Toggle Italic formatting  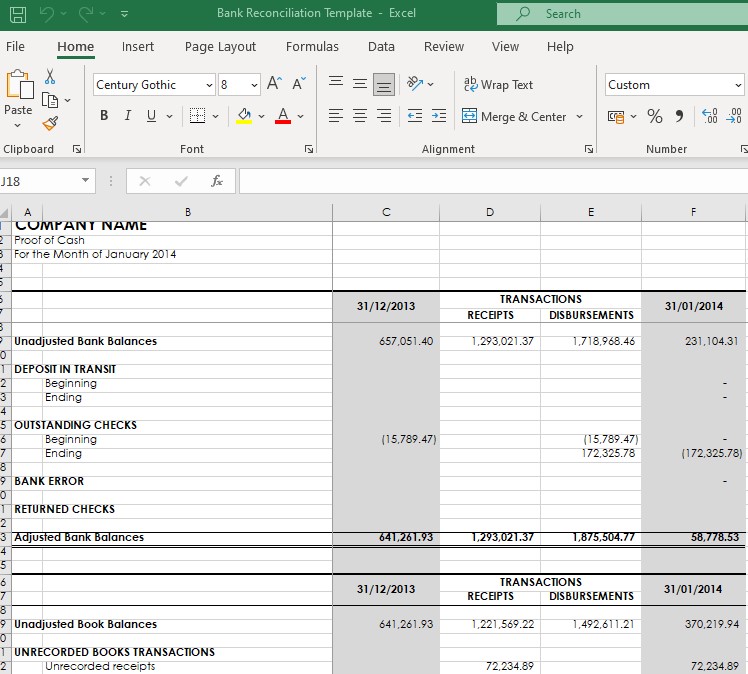(127, 117)
